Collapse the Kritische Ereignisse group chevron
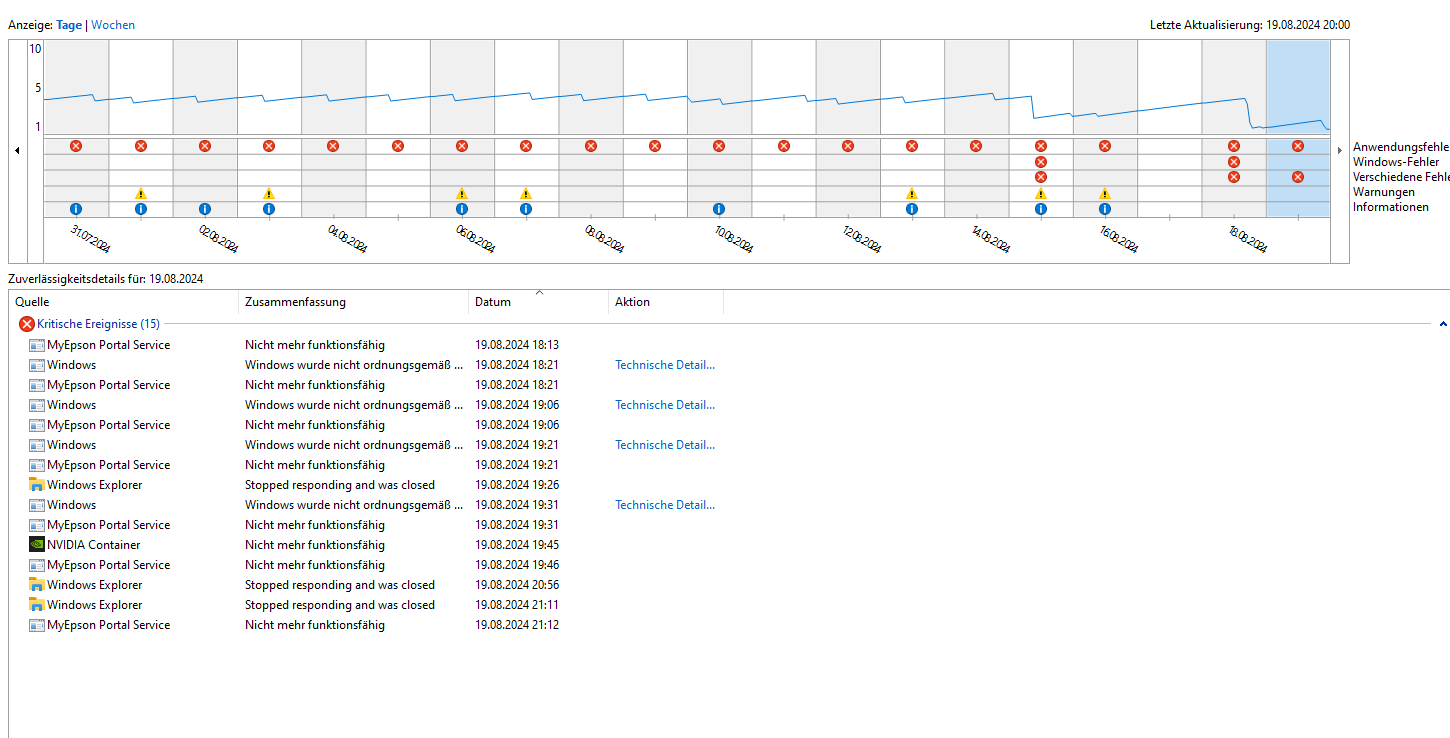This screenshot has width=1450, height=738. coord(1443,324)
